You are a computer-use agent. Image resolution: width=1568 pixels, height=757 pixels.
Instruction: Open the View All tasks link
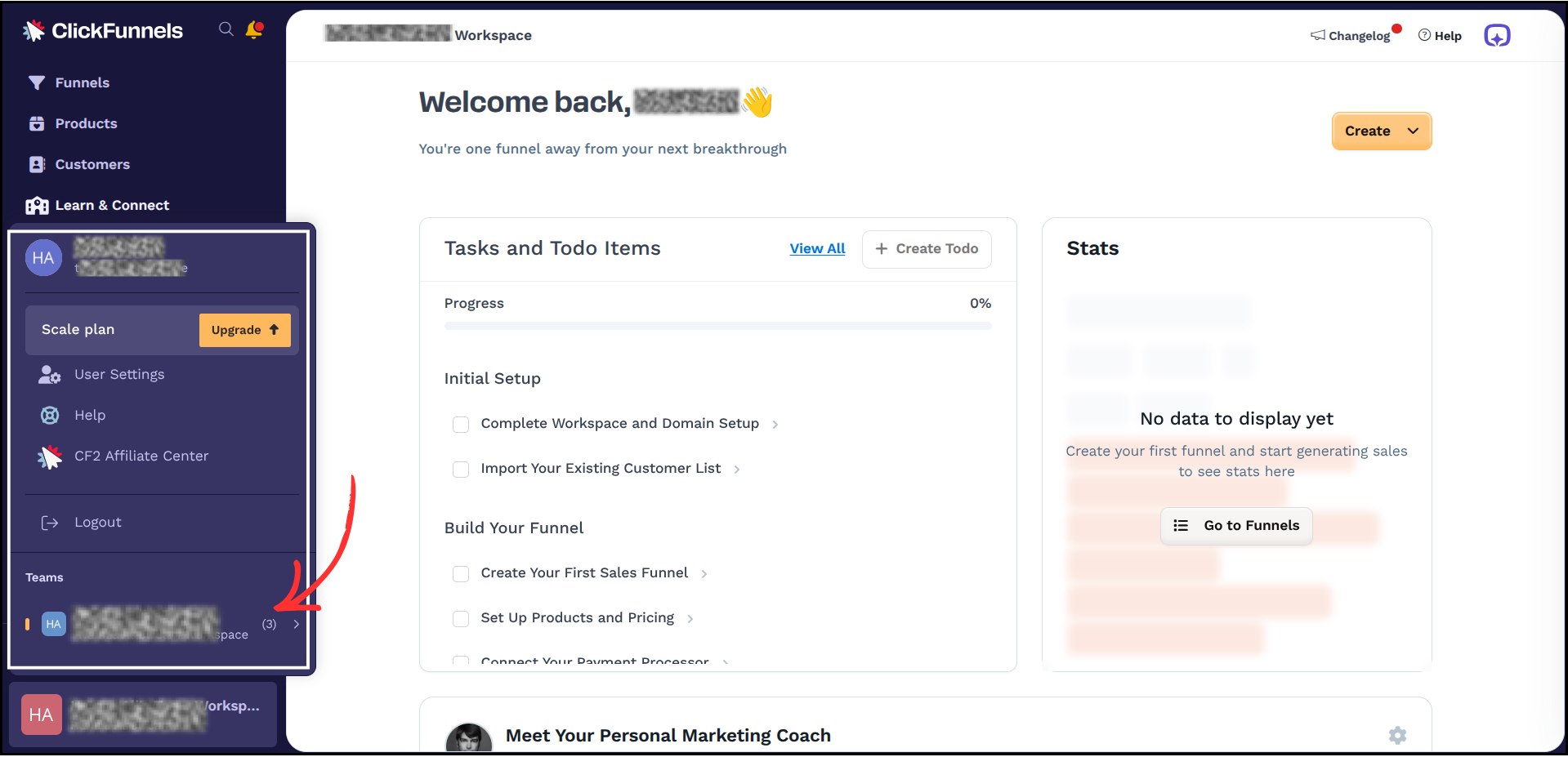click(817, 248)
